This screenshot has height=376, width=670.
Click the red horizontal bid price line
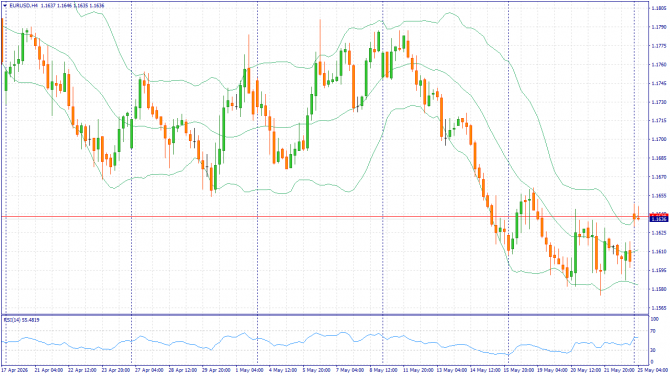(x=325, y=217)
